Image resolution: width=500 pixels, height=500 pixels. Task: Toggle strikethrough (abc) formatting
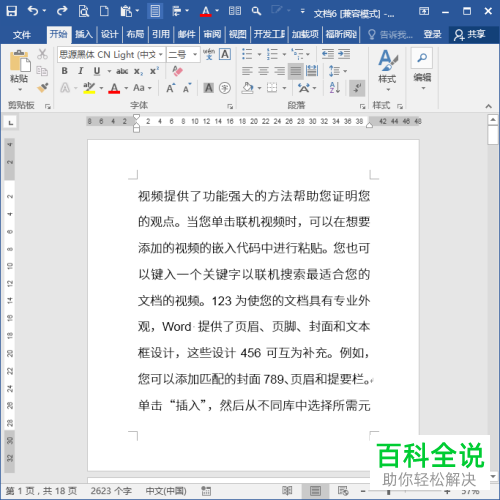[122, 71]
